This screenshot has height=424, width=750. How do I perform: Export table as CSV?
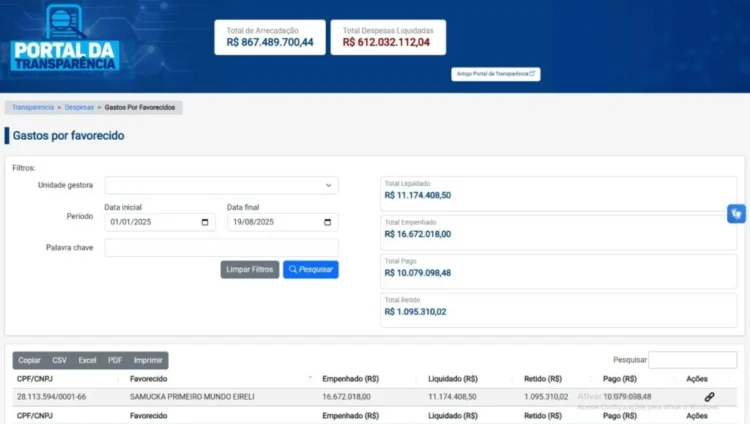click(x=60, y=360)
